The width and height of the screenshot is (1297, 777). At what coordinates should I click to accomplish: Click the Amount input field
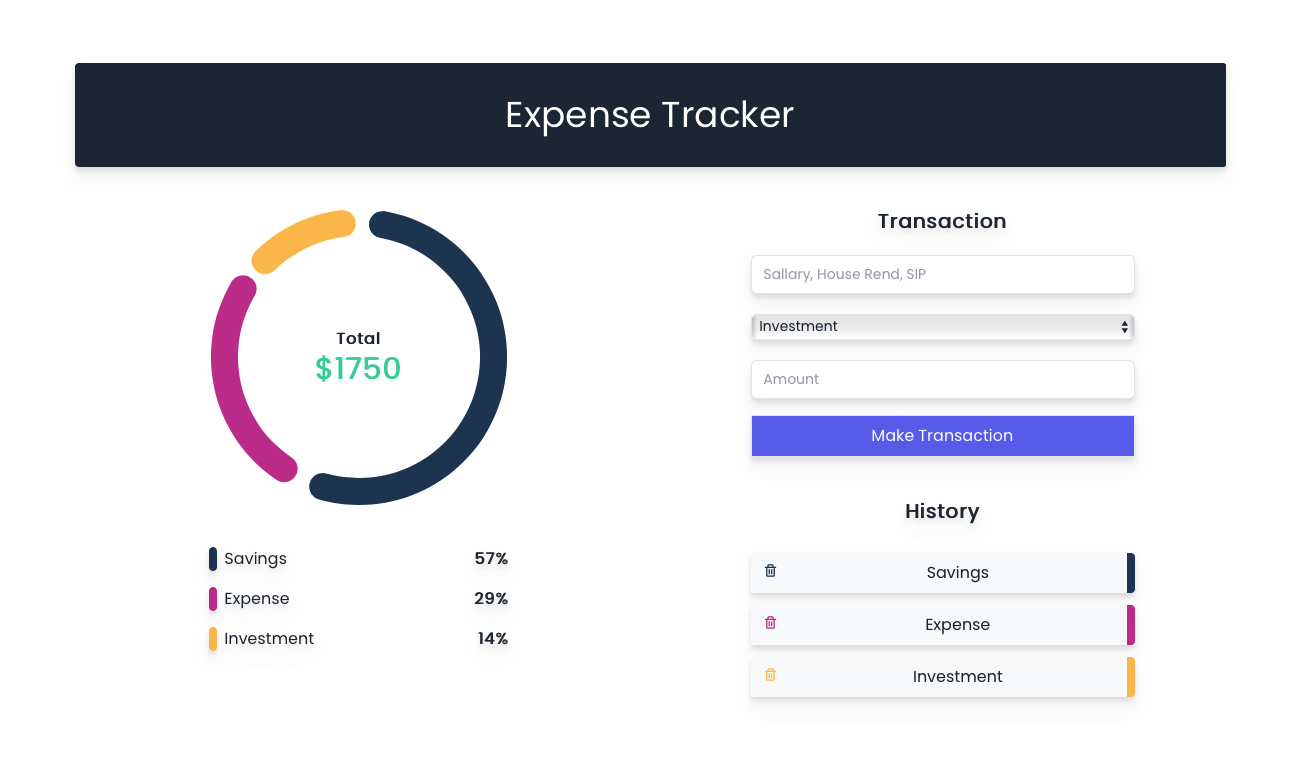(x=942, y=379)
